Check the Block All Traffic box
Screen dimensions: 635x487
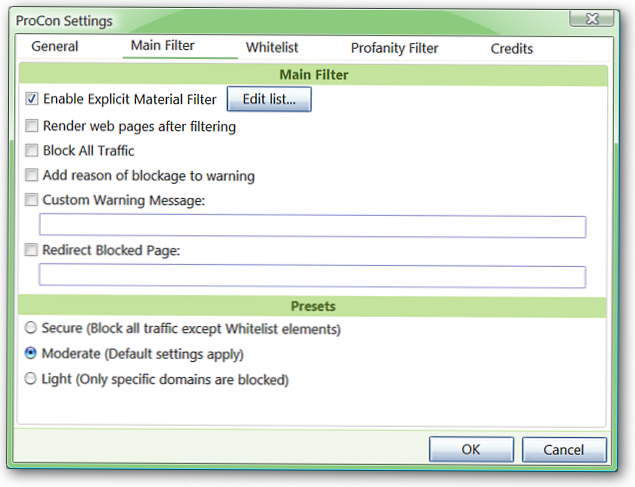tap(32, 151)
